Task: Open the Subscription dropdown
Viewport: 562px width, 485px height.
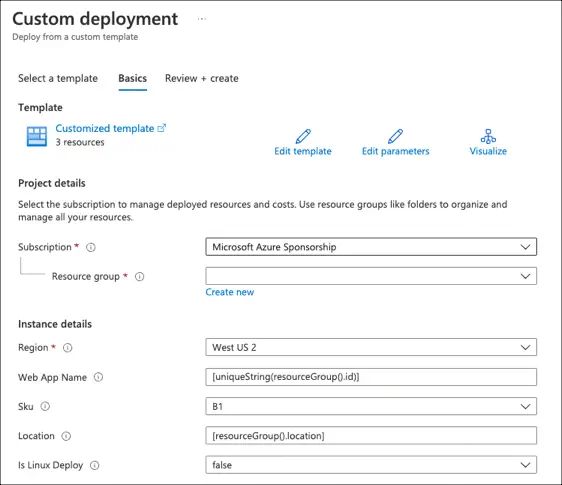Action: (371, 247)
